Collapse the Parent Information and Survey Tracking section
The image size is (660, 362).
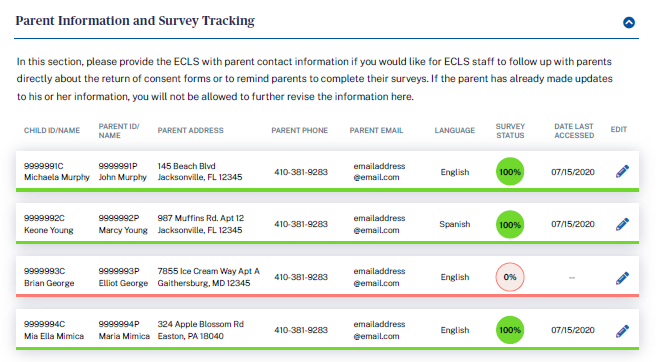coord(629,22)
